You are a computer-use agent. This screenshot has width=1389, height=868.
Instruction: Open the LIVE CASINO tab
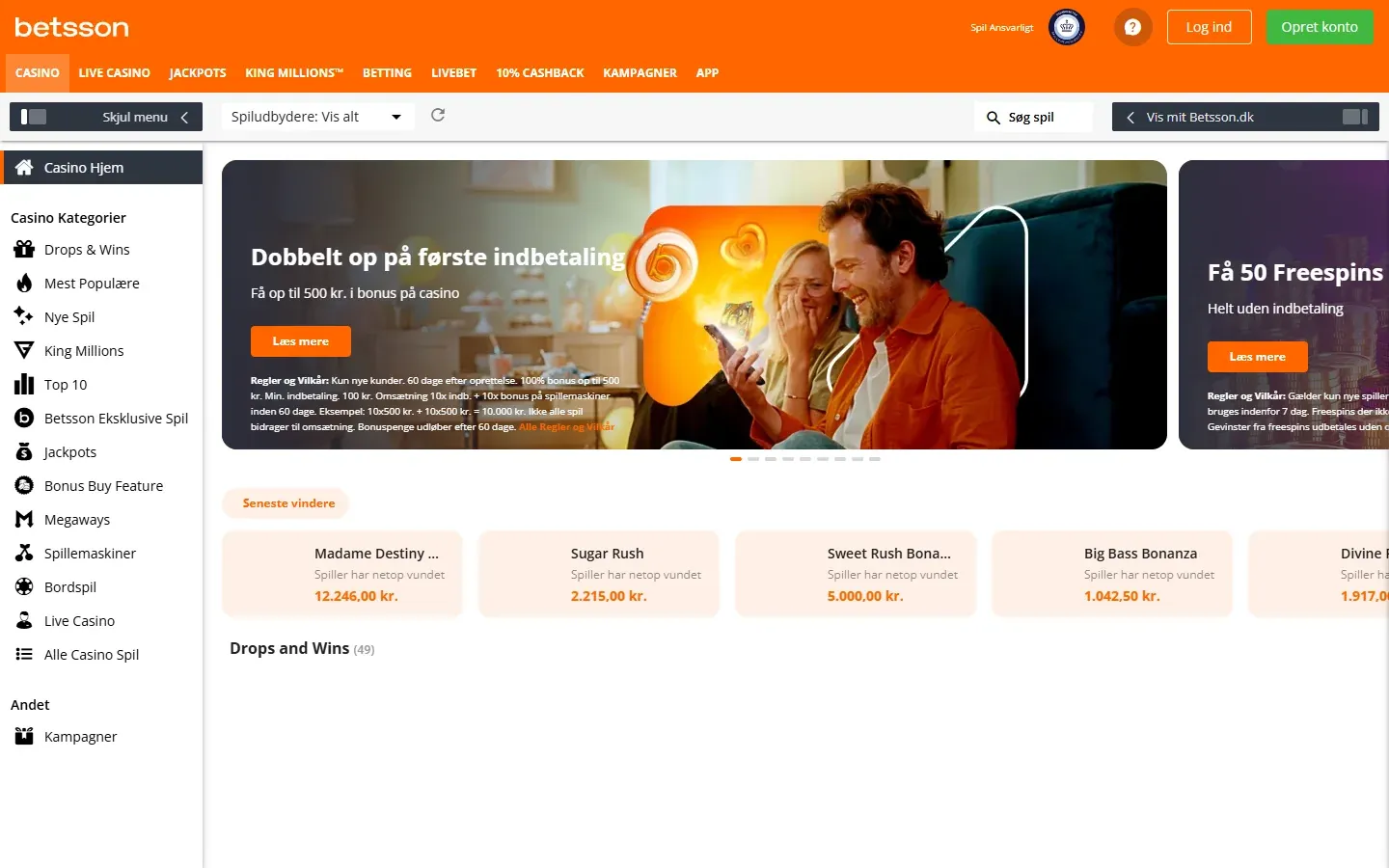click(x=115, y=73)
